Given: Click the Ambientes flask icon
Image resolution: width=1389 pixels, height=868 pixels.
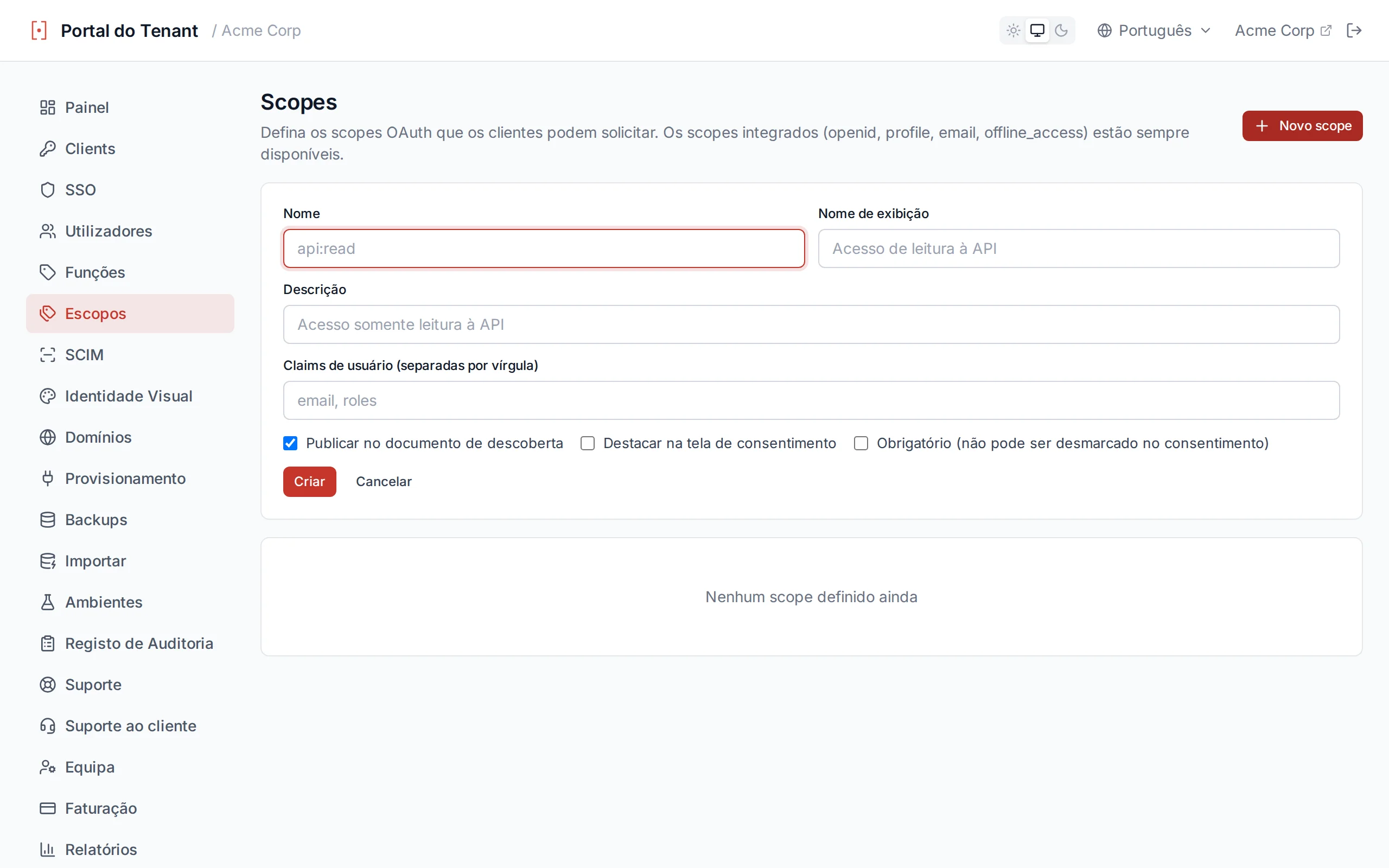Looking at the screenshot, I should tap(48, 602).
